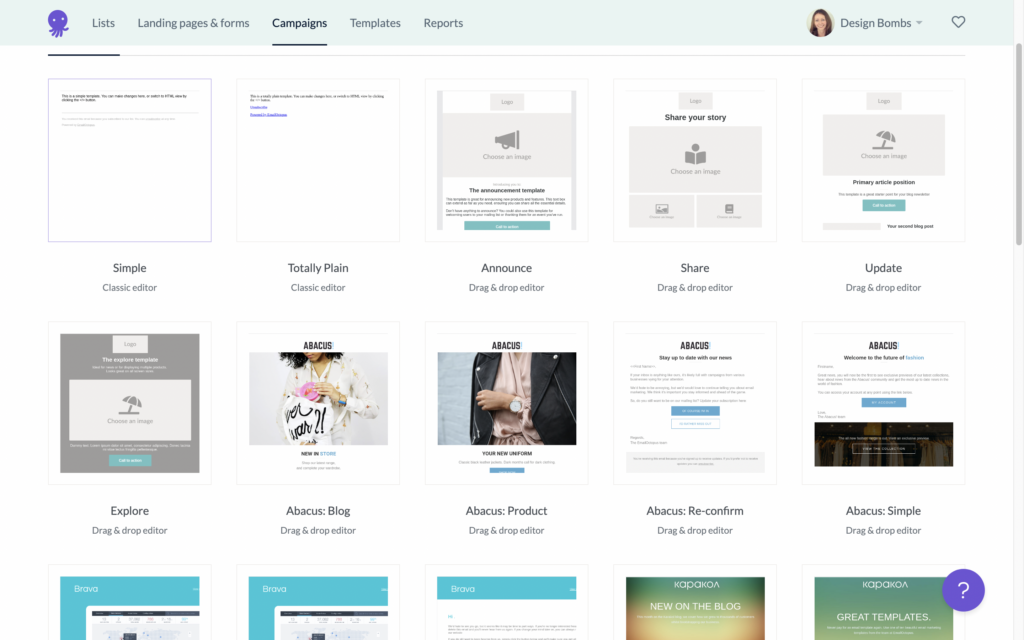
Task: Click "Drag & drop editor" under Abacus: Blog
Action: (318, 530)
